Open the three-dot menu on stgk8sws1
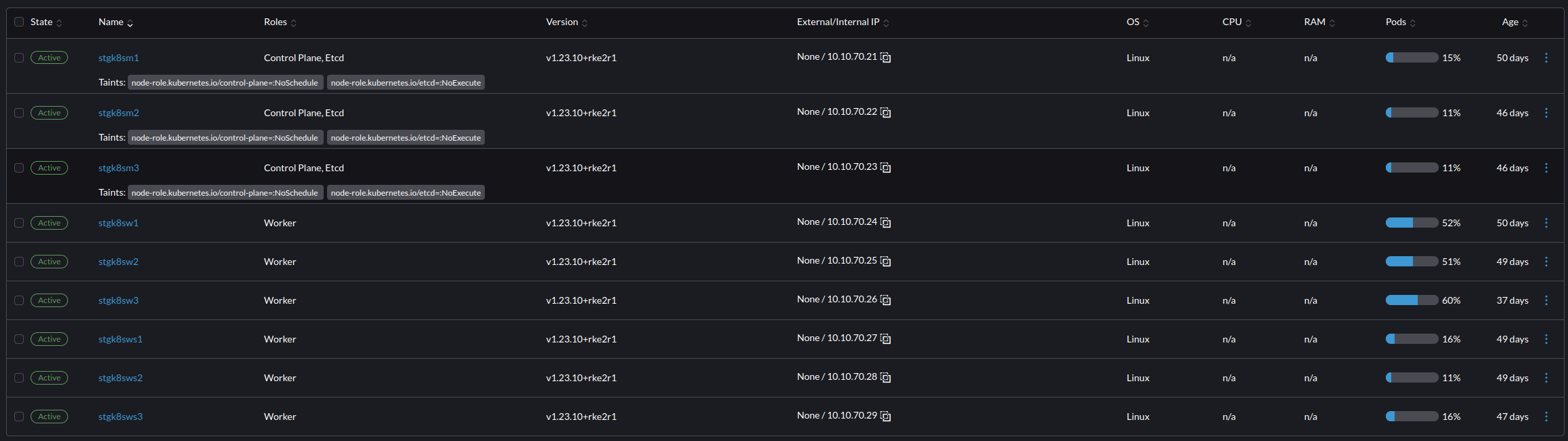The width and height of the screenshot is (1568, 441). [x=1546, y=338]
